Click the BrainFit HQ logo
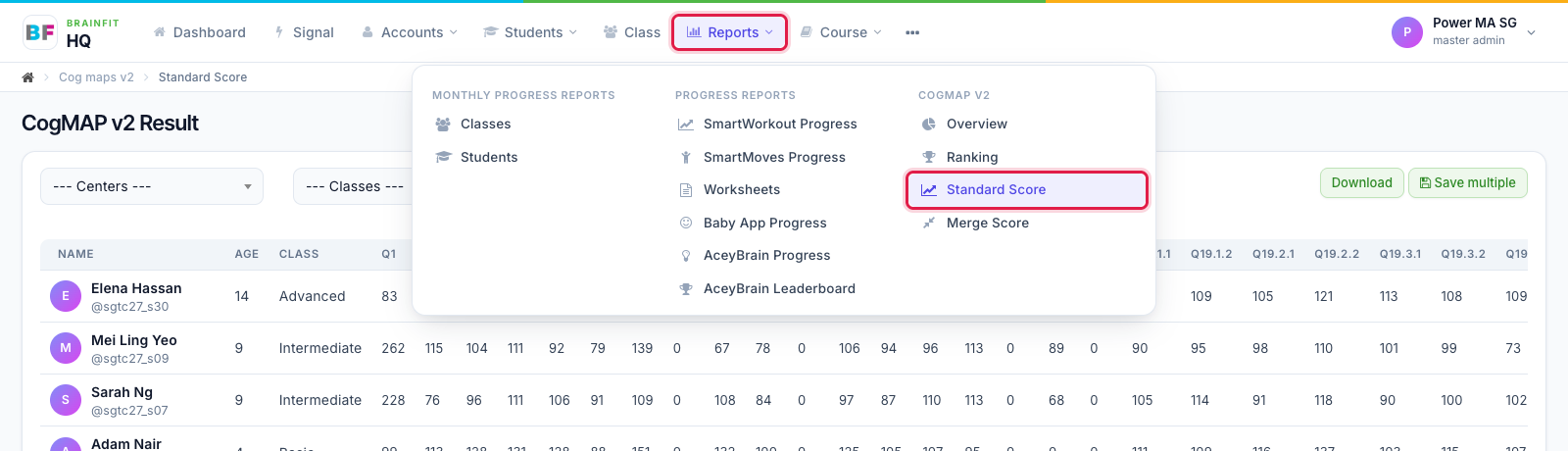The height and width of the screenshot is (451, 1568). 72,32
